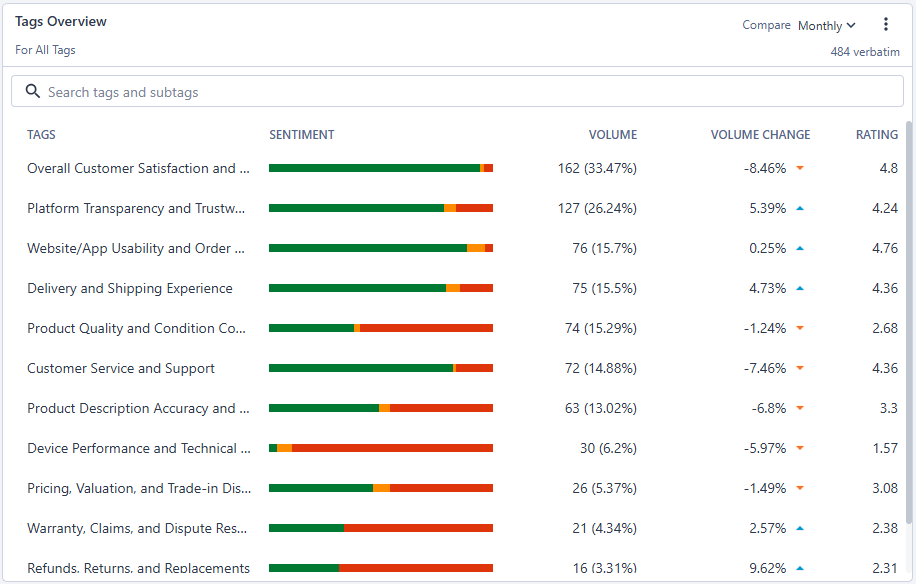Sort by the Volume column header
This screenshot has width=916, height=584.
[612, 135]
